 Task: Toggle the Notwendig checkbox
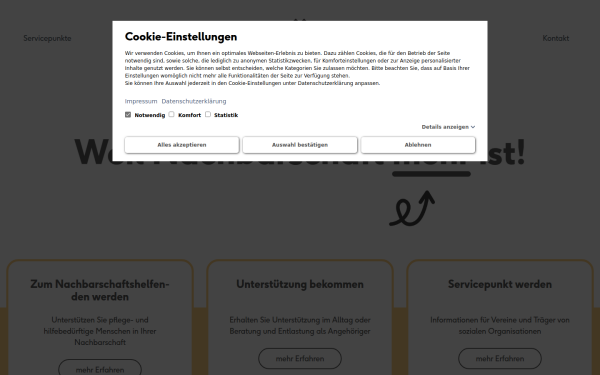pyautogui.click(x=128, y=114)
